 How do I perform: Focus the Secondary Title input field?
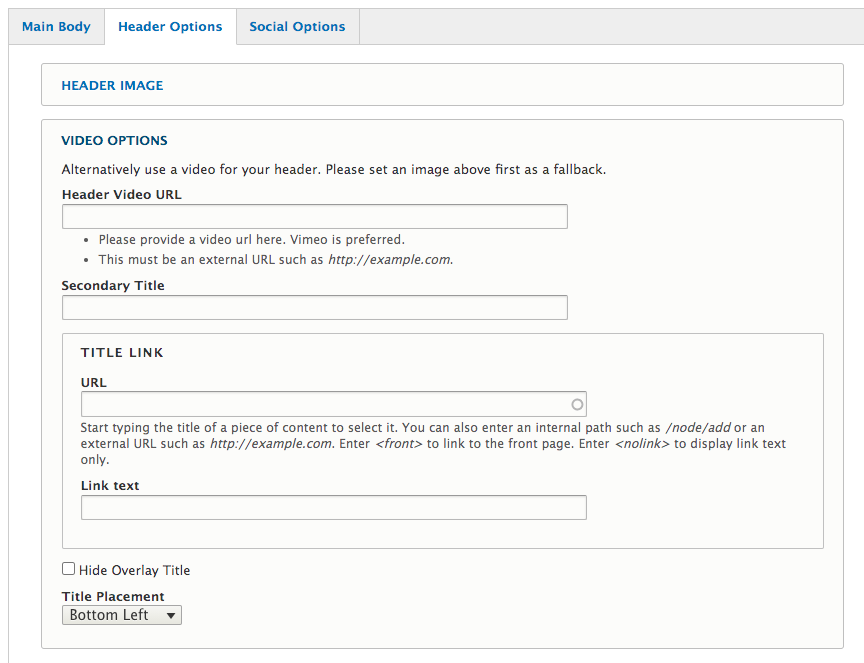tap(314, 307)
